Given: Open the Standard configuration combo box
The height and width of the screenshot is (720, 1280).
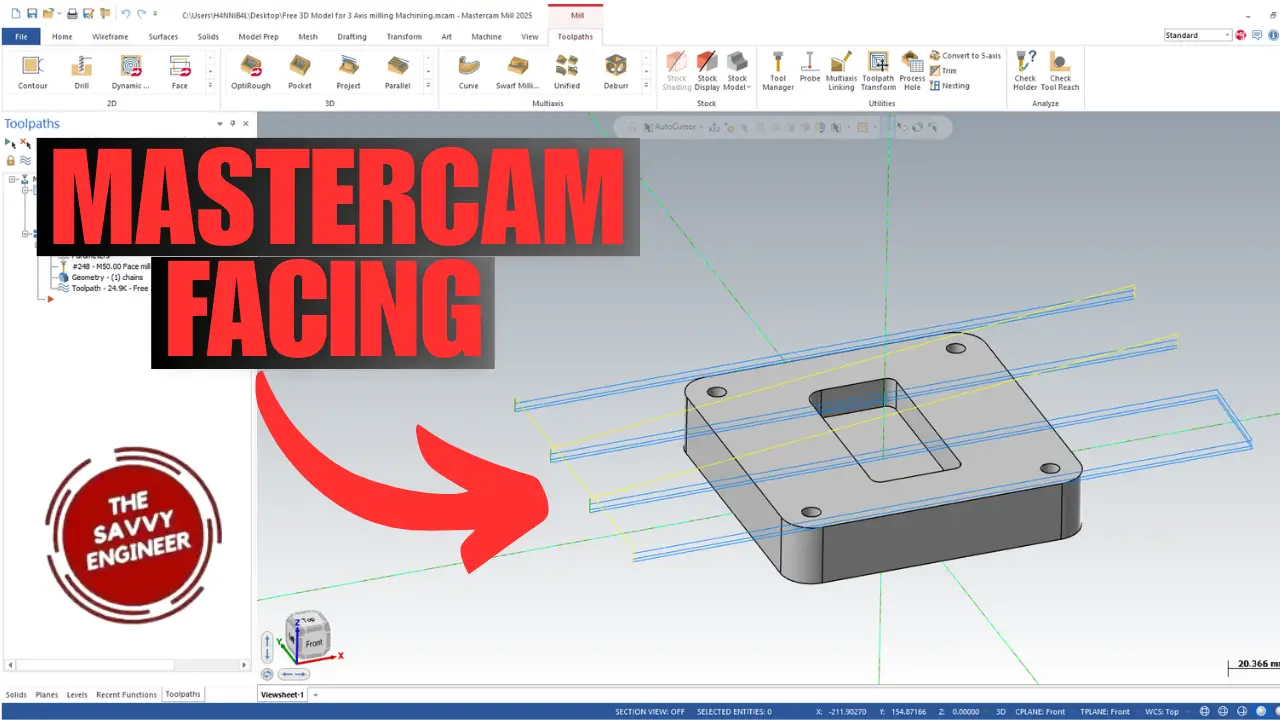Looking at the screenshot, I should click(1198, 35).
